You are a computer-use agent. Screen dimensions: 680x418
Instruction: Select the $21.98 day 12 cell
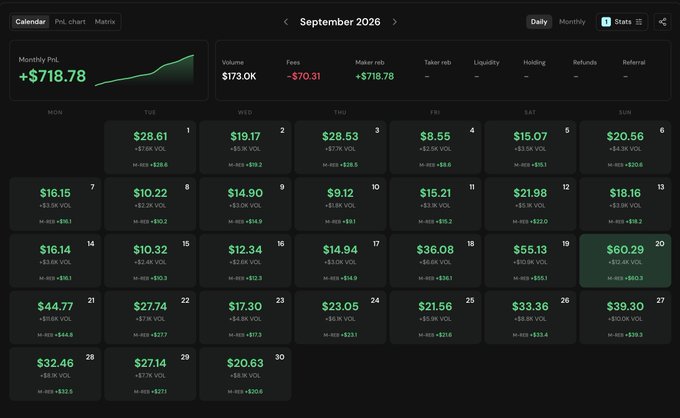530,204
